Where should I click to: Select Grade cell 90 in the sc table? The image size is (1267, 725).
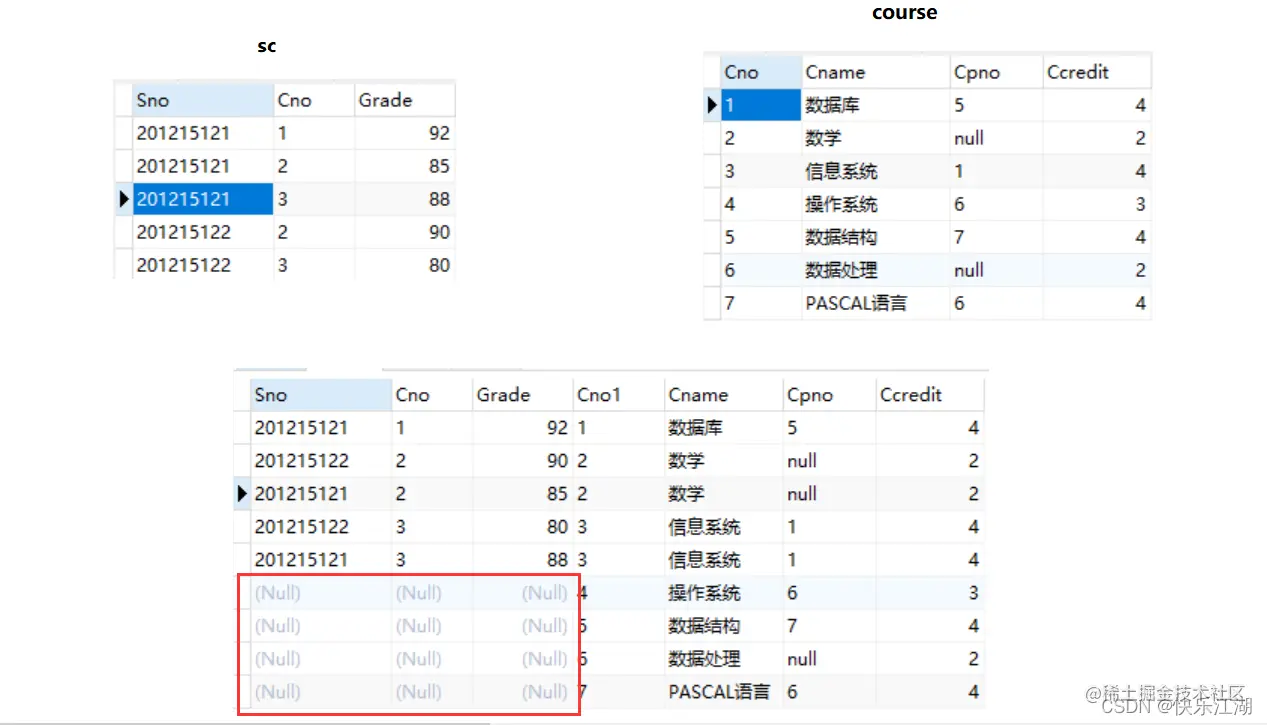point(405,232)
